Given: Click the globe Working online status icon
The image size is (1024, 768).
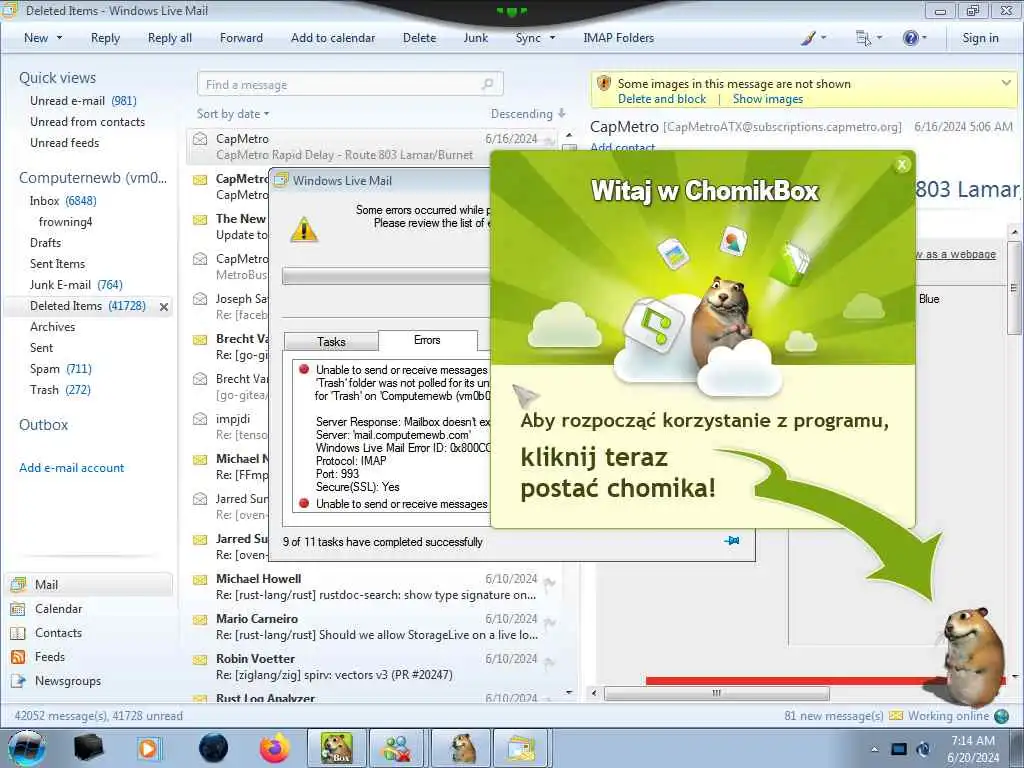Looking at the screenshot, I should tap(1001, 716).
